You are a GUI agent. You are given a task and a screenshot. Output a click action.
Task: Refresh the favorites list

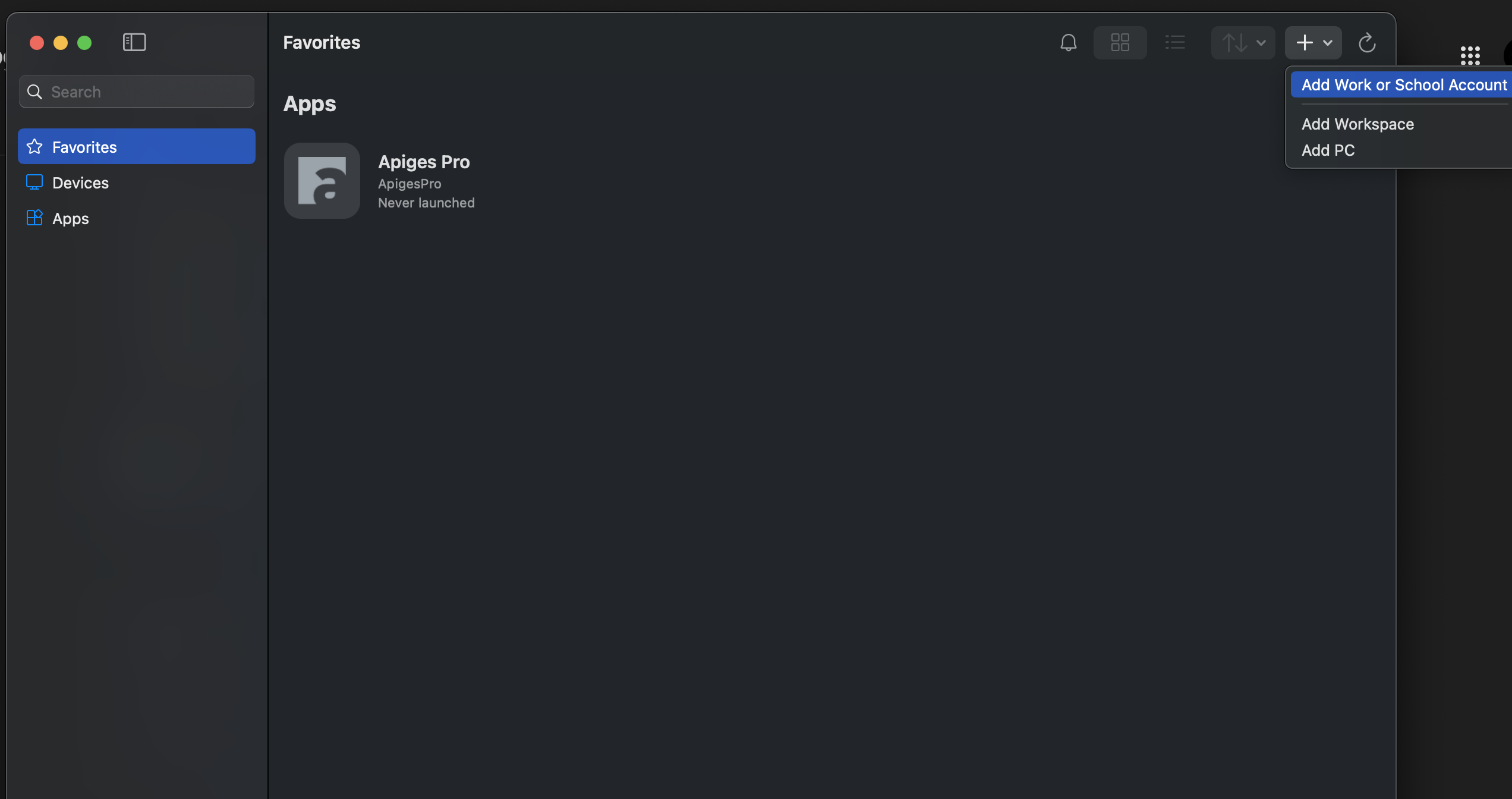[x=1367, y=42]
